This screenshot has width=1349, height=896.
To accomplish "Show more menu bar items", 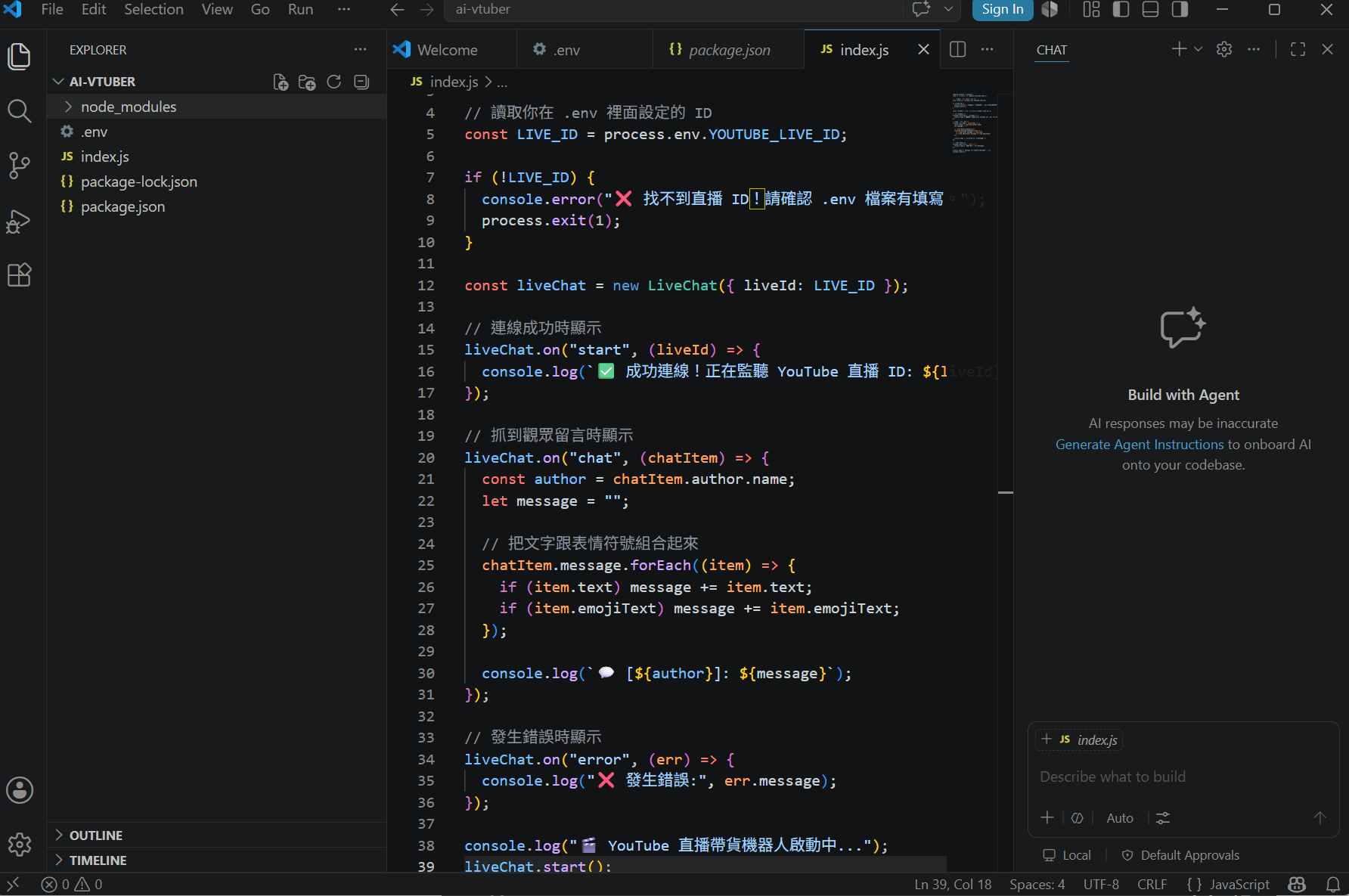I will point(344,10).
